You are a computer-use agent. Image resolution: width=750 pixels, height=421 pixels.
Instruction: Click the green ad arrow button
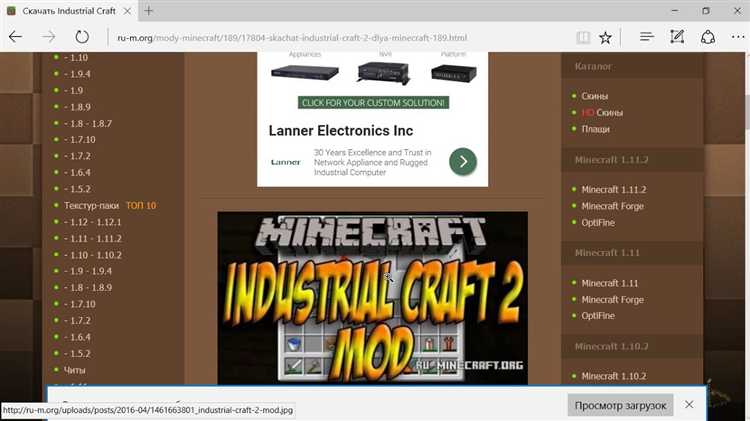coord(463,162)
